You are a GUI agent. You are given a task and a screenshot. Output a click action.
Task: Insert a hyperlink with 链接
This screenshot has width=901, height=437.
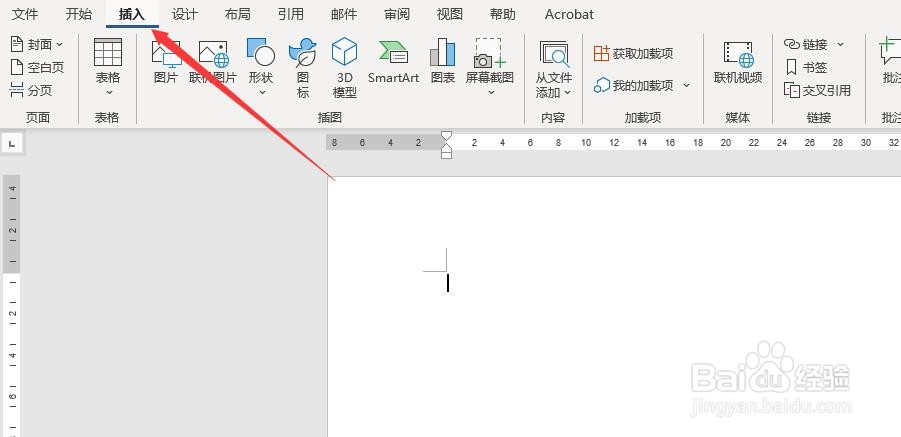[x=806, y=44]
